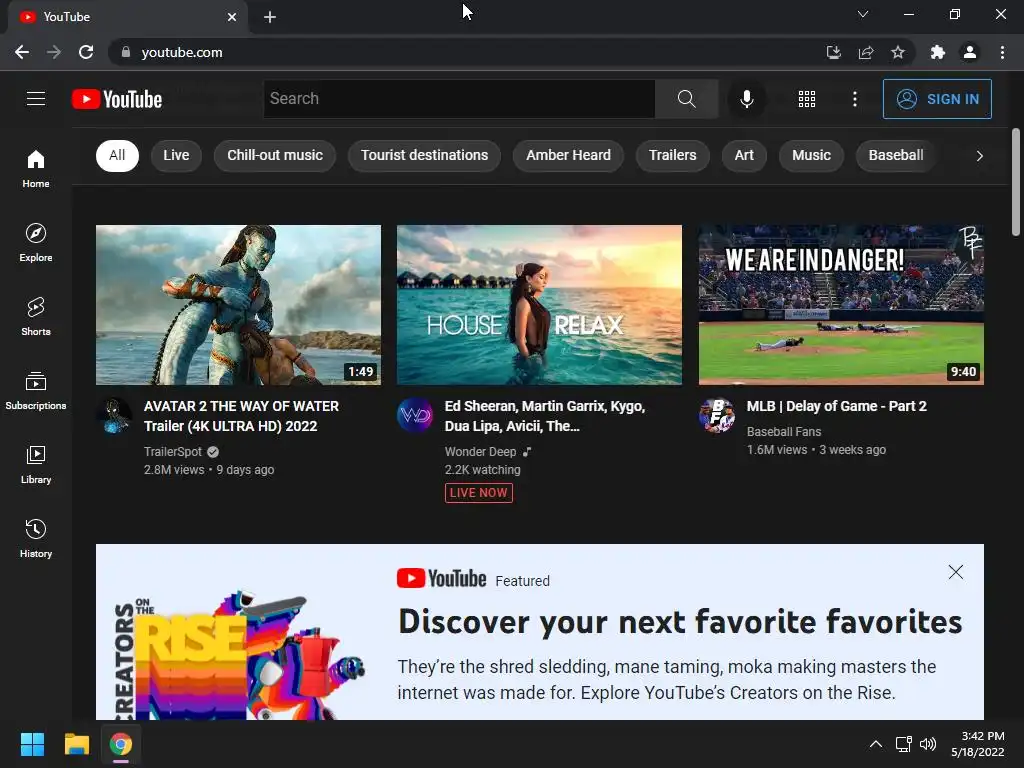Click inside the YouTube Search field
The image size is (1024, 768).
(x=459, y=99)
